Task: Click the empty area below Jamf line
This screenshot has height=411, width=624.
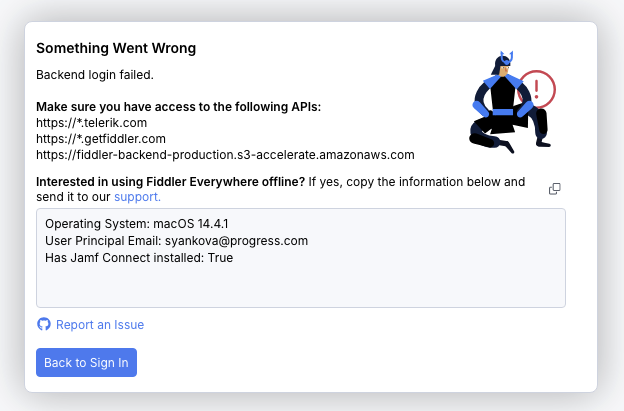Action: coord(300,286)
